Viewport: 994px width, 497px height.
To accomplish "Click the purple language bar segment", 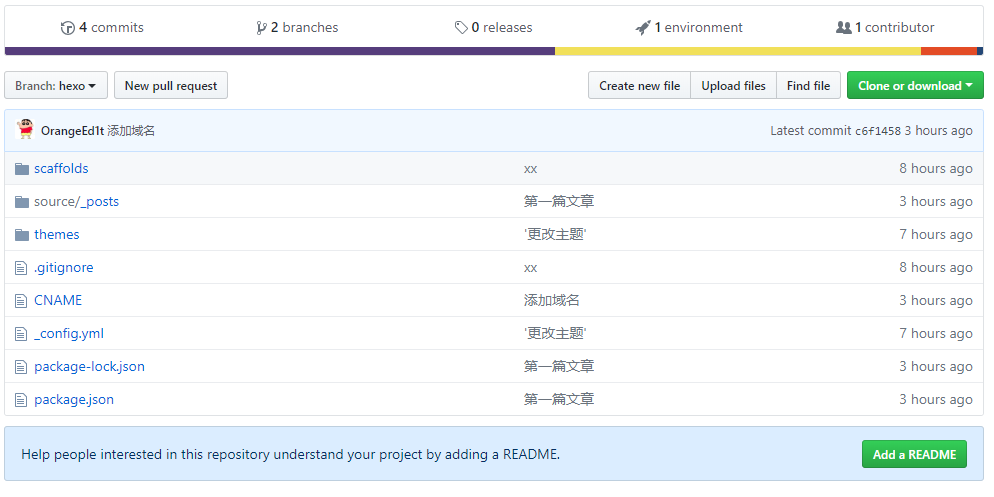I will pyautogui.click(x=280, y=51).
